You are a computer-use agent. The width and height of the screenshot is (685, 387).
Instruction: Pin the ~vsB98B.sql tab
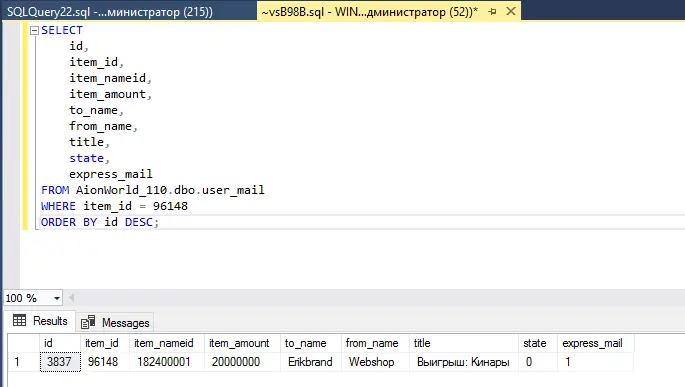click(492, 12)
